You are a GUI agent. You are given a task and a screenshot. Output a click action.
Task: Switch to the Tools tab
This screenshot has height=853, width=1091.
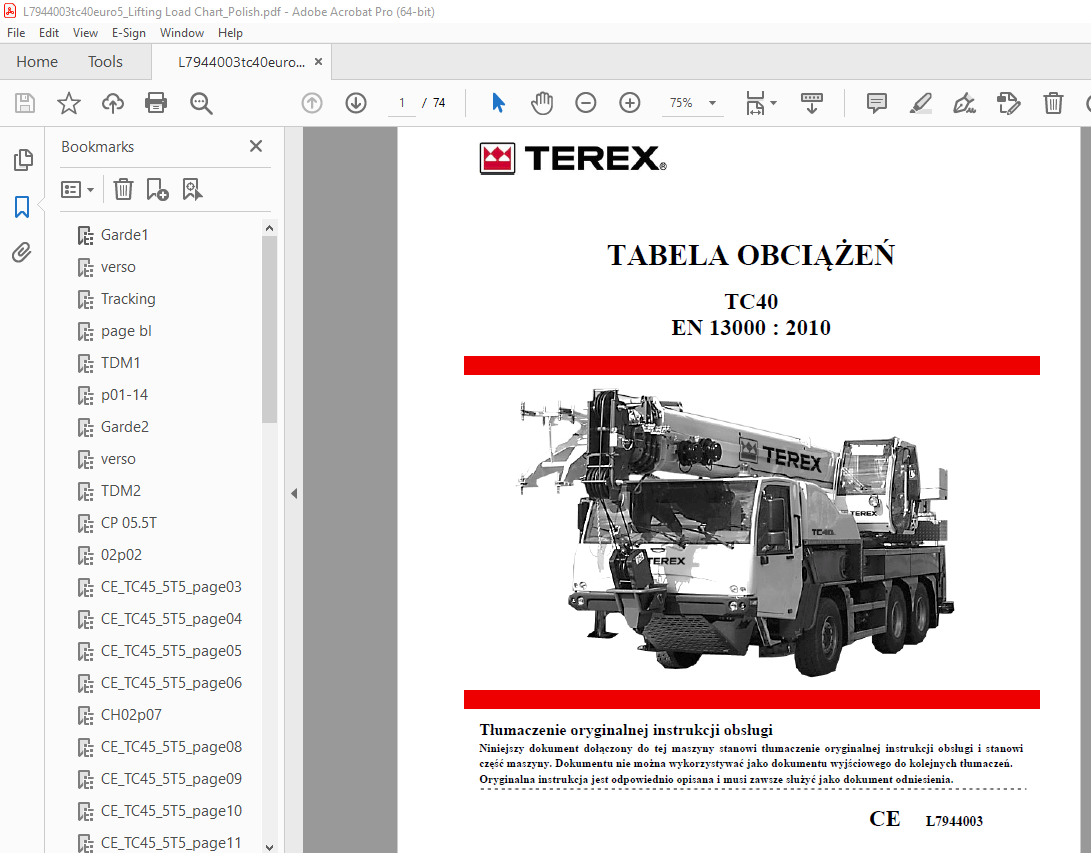(105, 62)
